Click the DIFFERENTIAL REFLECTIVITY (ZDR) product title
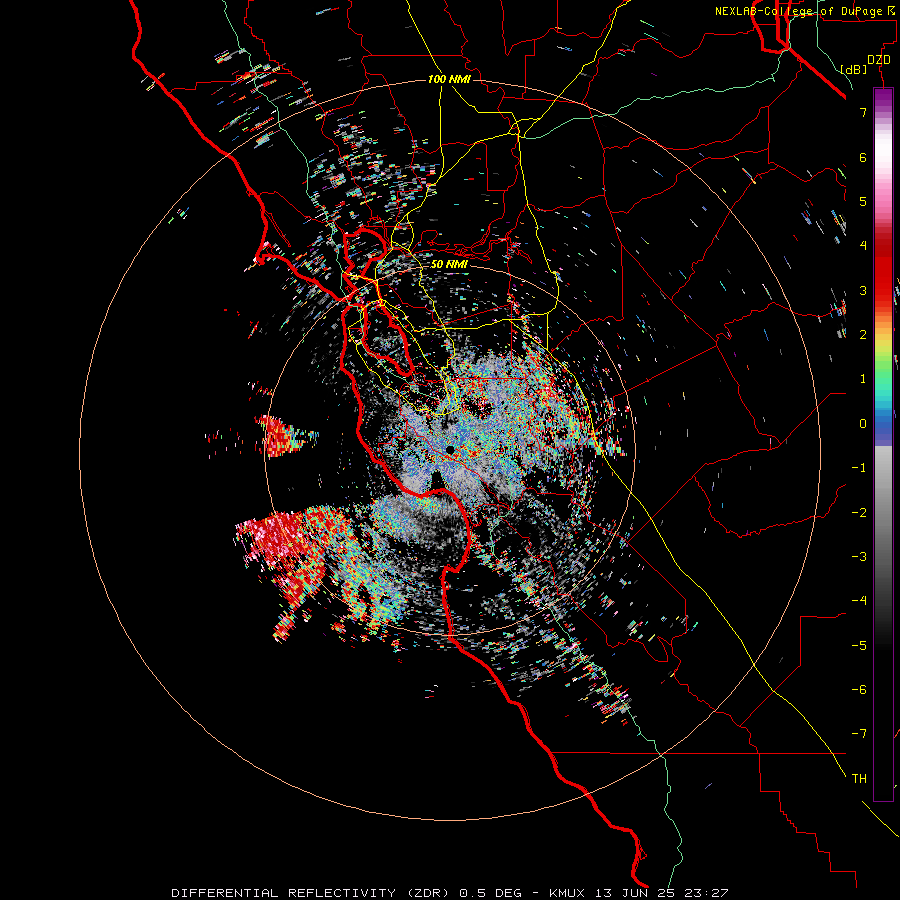This screenshot has width=900, height=900. pos(312,893)
